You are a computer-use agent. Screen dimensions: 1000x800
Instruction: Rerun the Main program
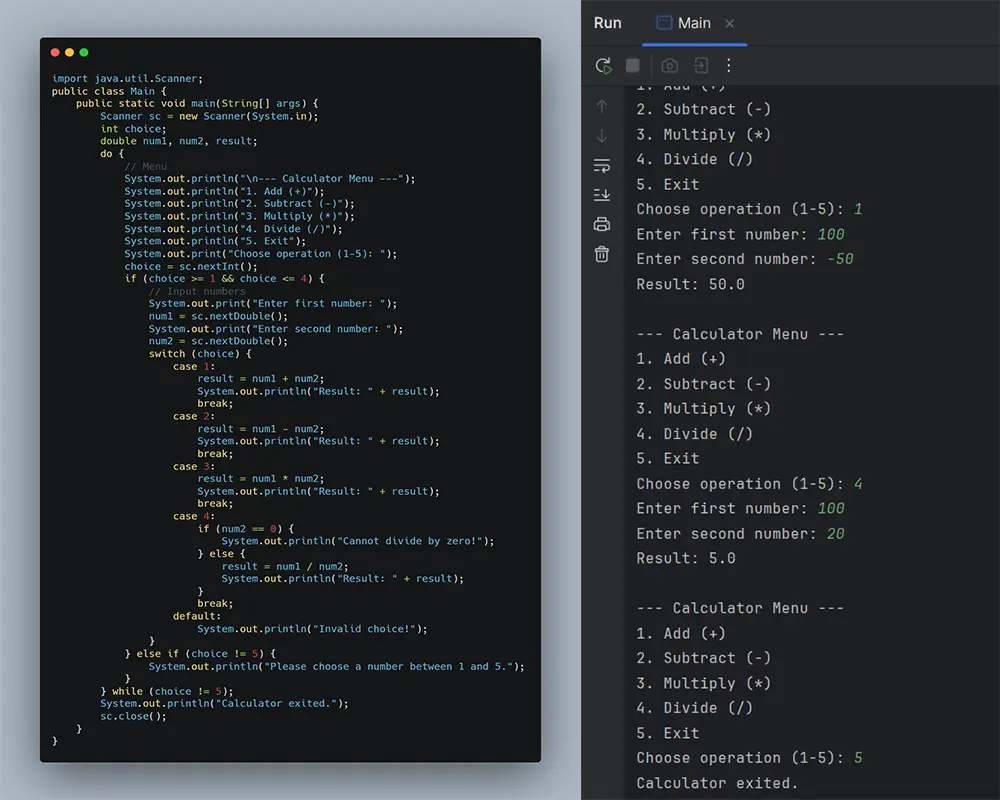[603, 65]
